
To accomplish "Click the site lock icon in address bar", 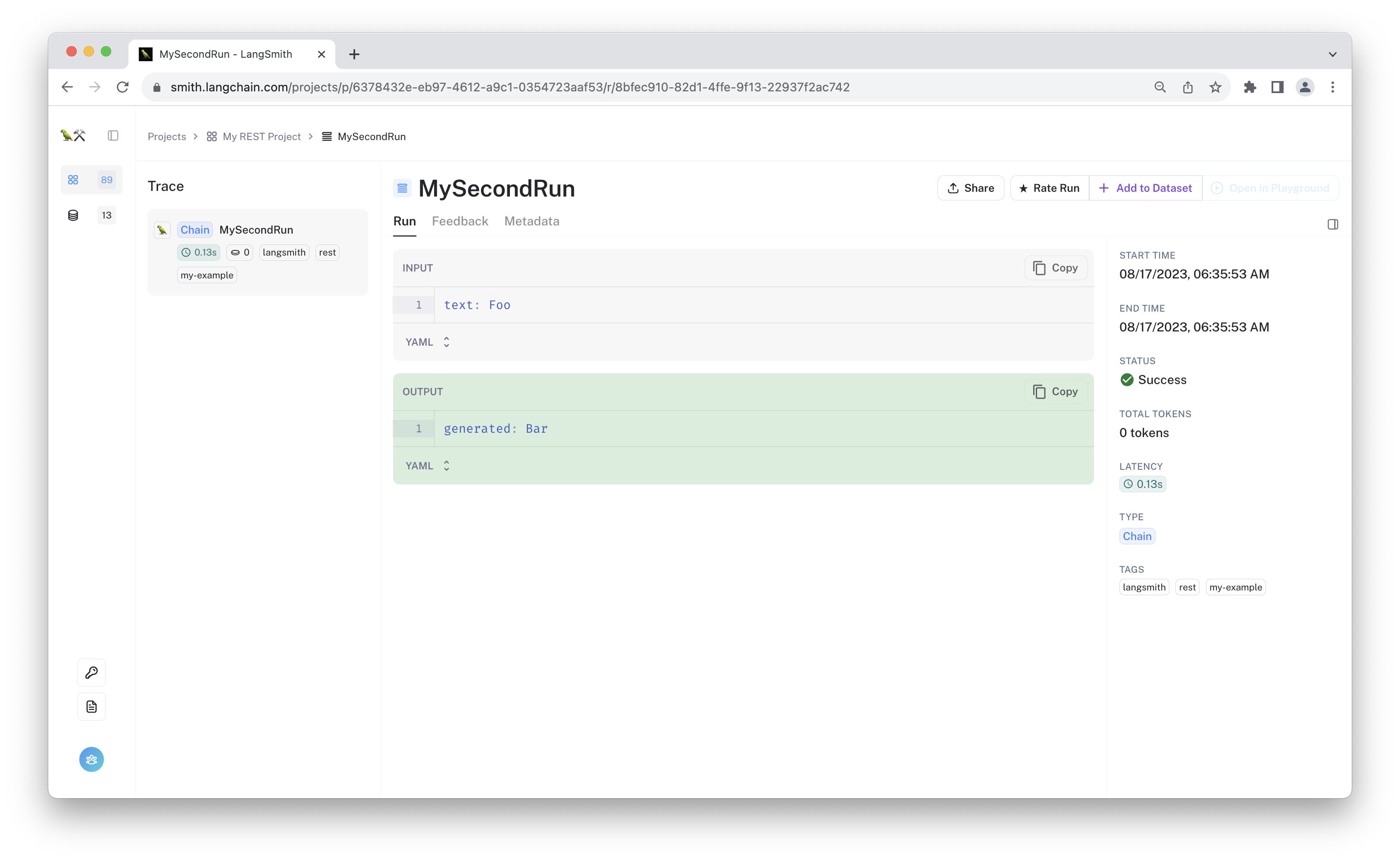I will [157, 87].
